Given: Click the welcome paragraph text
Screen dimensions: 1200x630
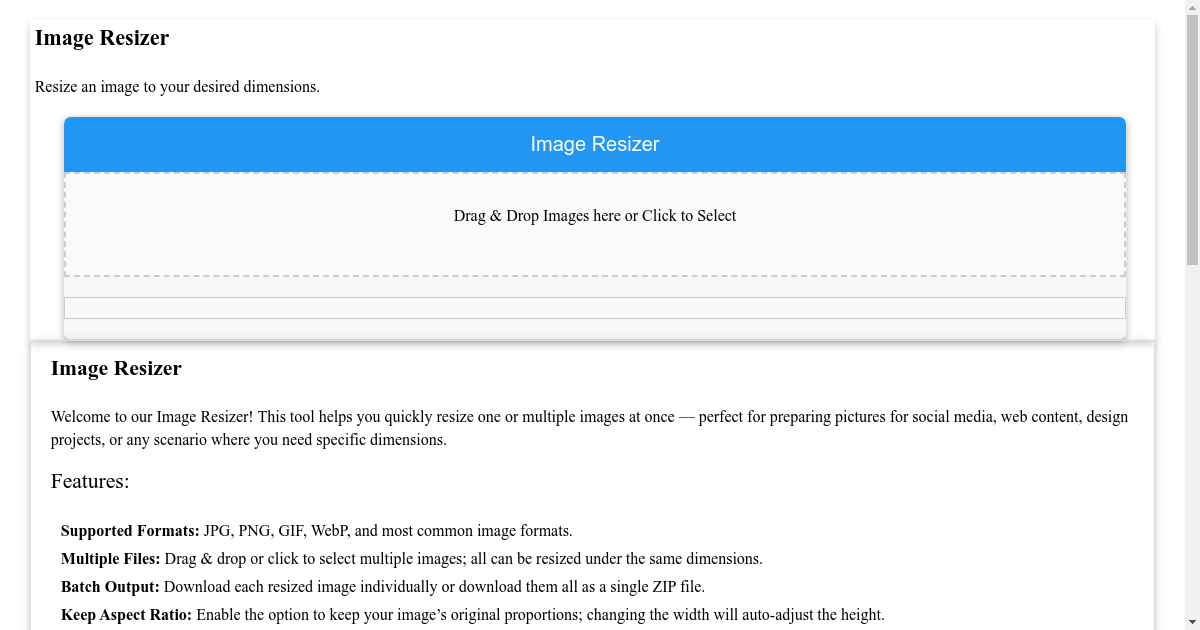Looking at the screenshot, I should point(590,427).
